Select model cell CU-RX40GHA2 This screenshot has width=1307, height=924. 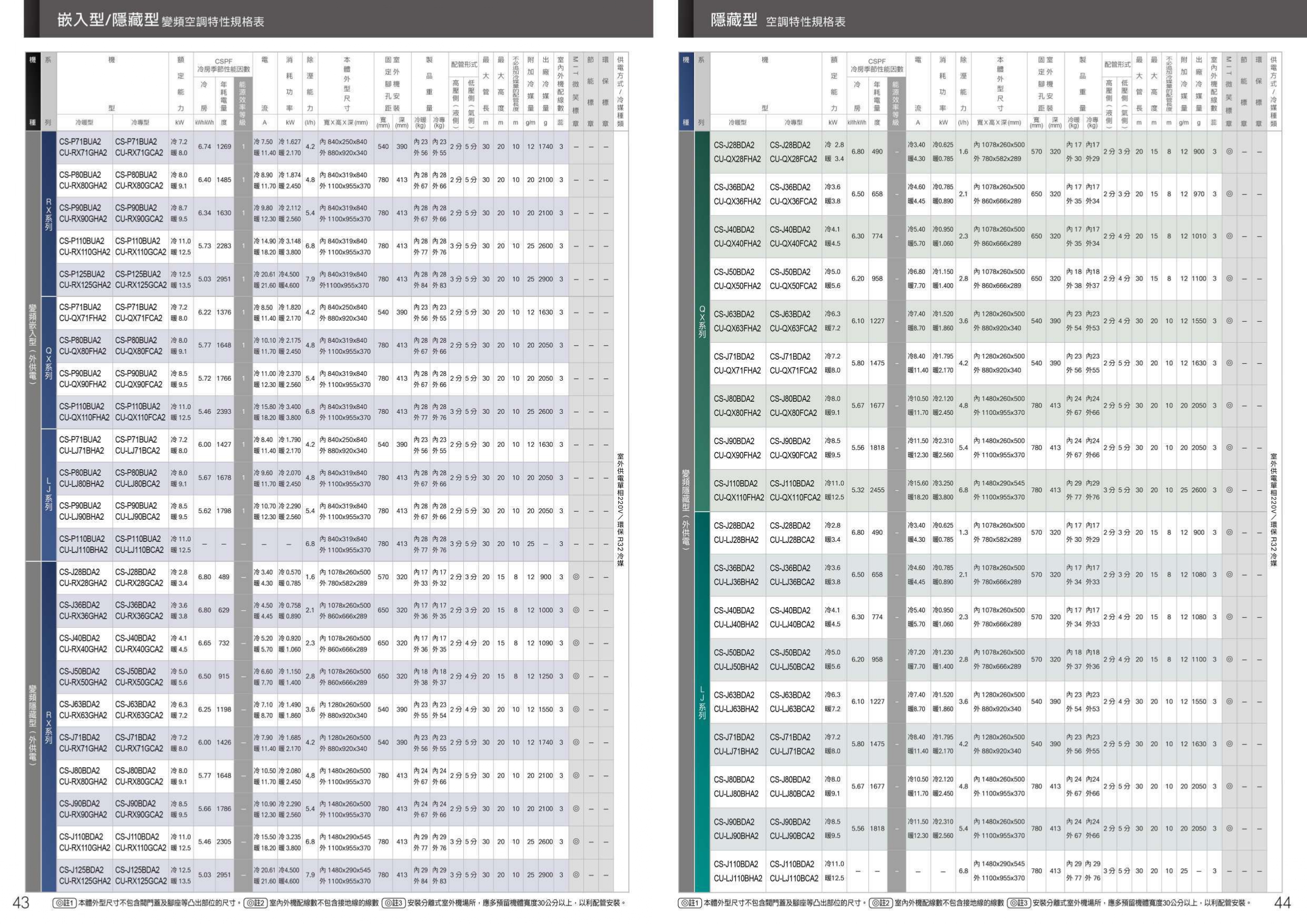pyautogui.click(x=83, y=649)
